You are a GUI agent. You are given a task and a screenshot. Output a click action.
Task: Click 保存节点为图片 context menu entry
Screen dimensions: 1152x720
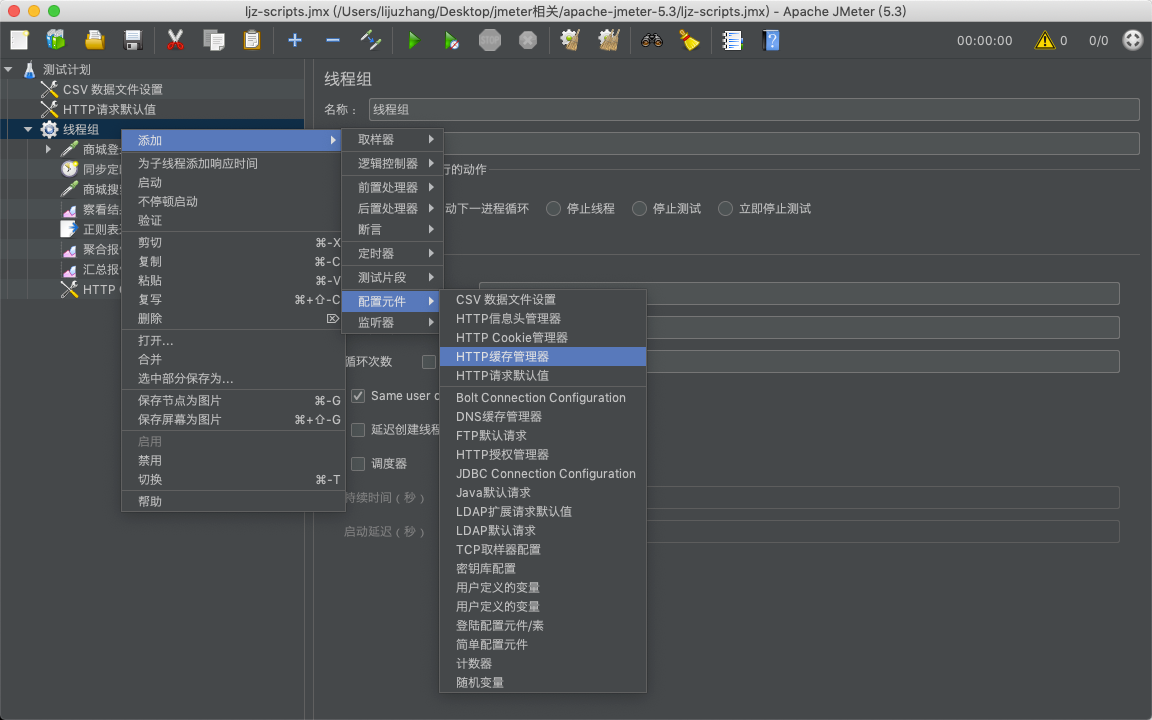(x=233, y=400)
